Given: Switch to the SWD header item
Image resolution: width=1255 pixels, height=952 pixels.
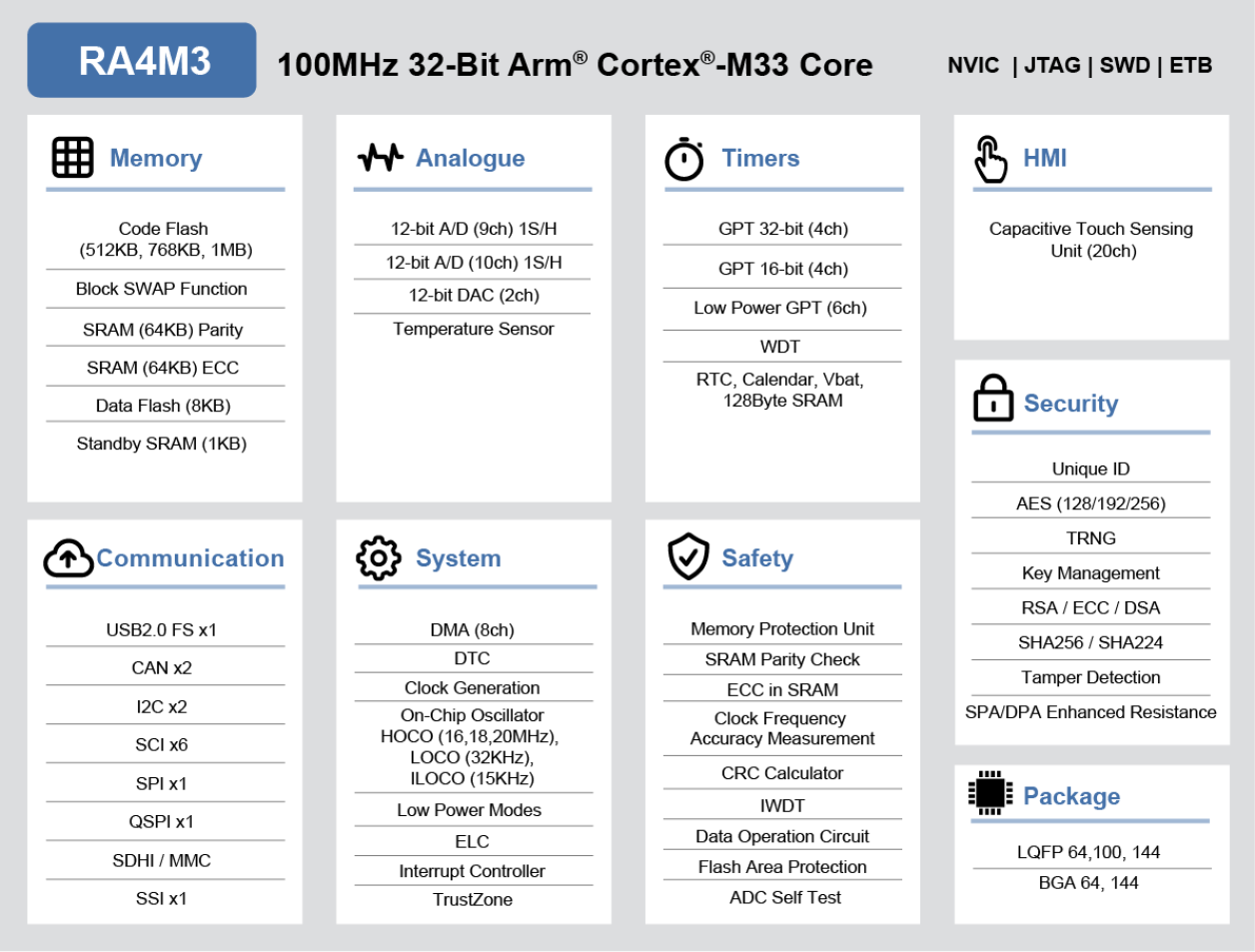Looking at the screenshot, I should [x=1126, y=65].
